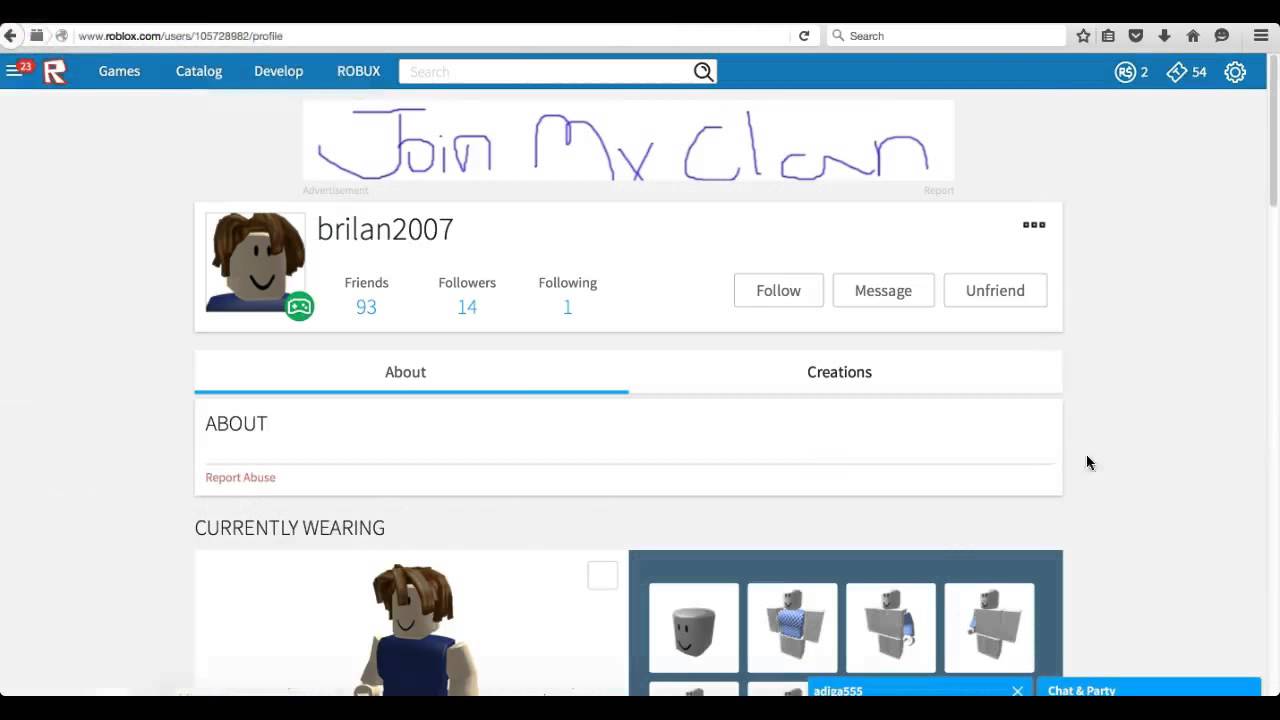Click the browser Search field
Image resolution: width=1280 pixels, height=720 pixels.
pyautogui.click(x=946, y=36)
